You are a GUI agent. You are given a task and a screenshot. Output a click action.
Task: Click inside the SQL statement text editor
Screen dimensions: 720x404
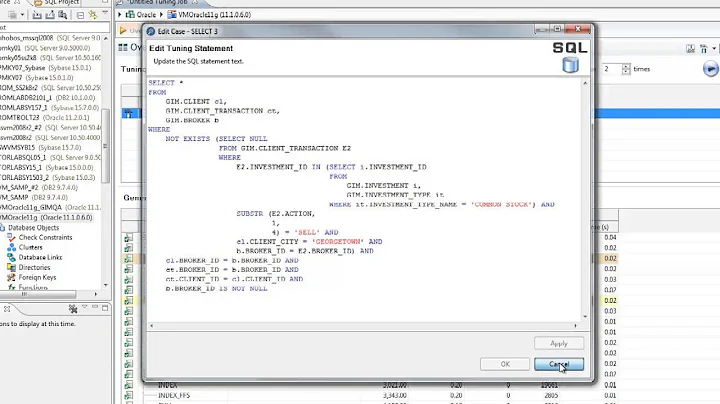(x=364, y=199)
